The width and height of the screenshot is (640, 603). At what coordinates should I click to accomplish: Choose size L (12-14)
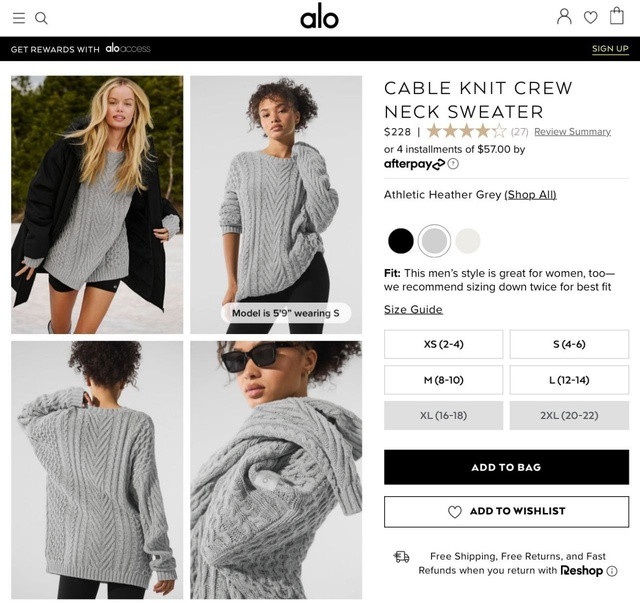point(569,380)
